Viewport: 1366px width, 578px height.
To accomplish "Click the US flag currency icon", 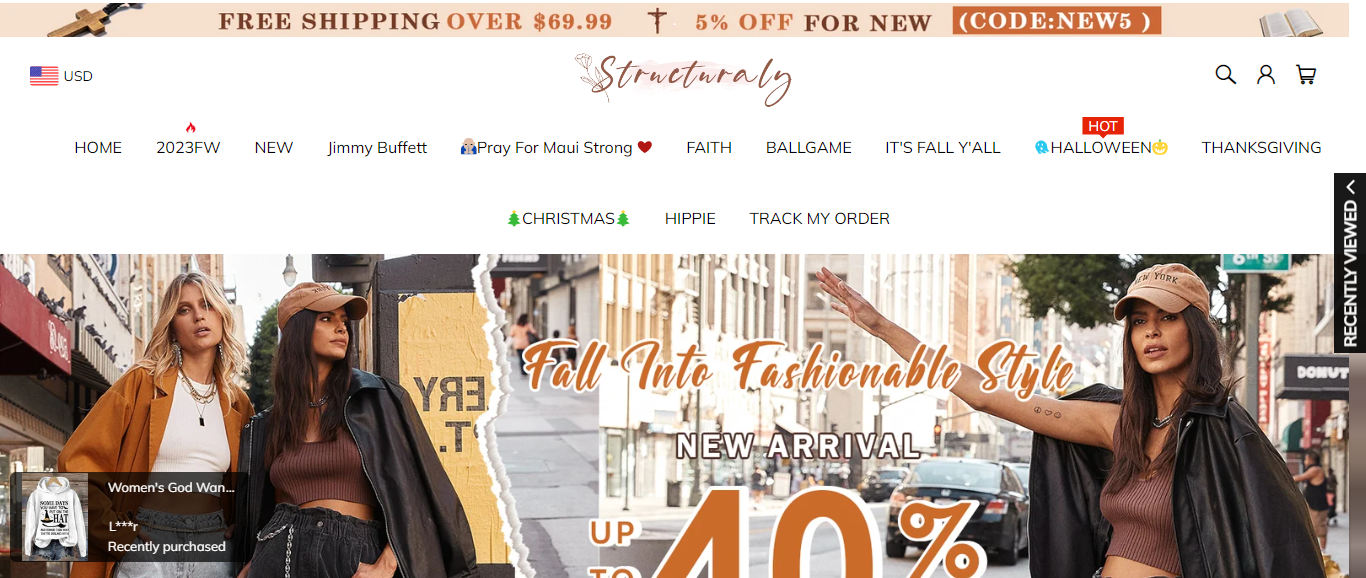I will (x=44, y=76).
